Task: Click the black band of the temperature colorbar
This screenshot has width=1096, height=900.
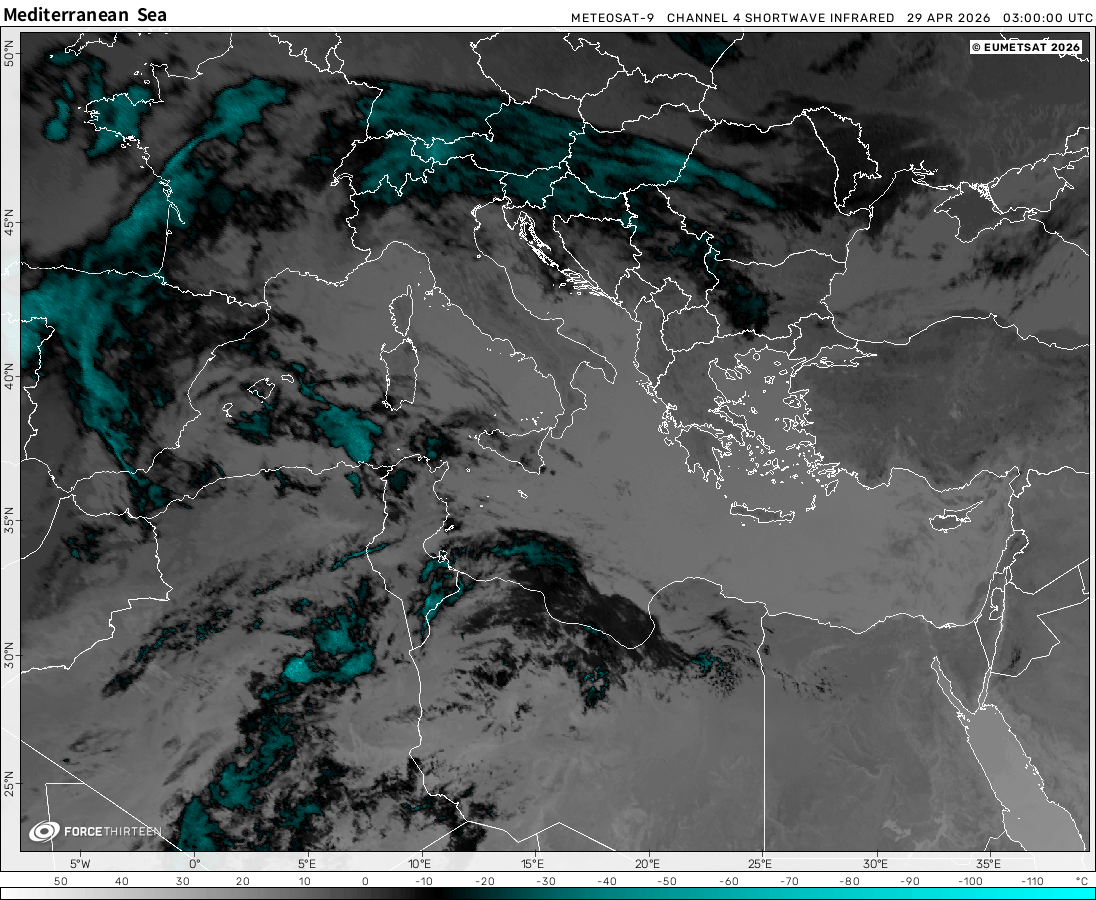Action: (440, 893)
